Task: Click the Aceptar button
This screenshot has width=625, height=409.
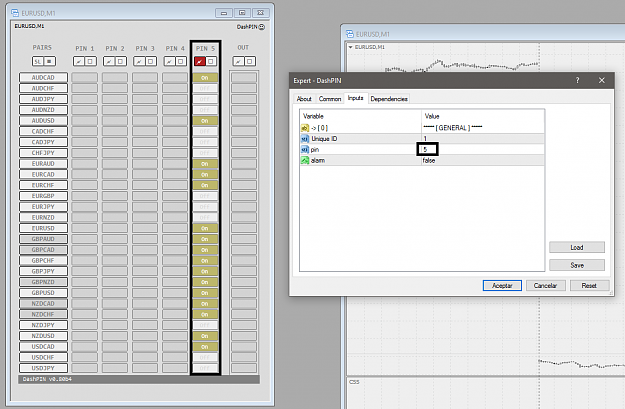Action: coord(502,285)
